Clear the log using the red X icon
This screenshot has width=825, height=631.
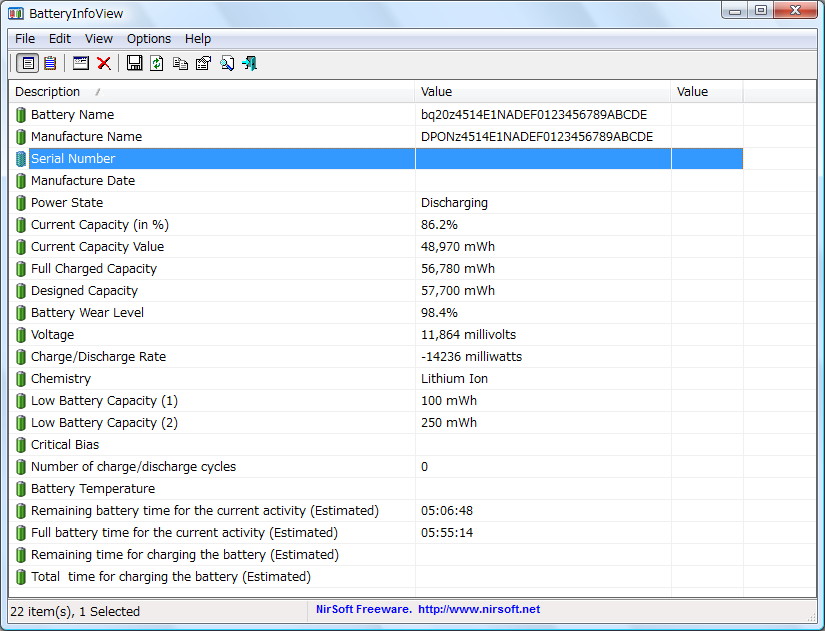click(x=103, y=62)
